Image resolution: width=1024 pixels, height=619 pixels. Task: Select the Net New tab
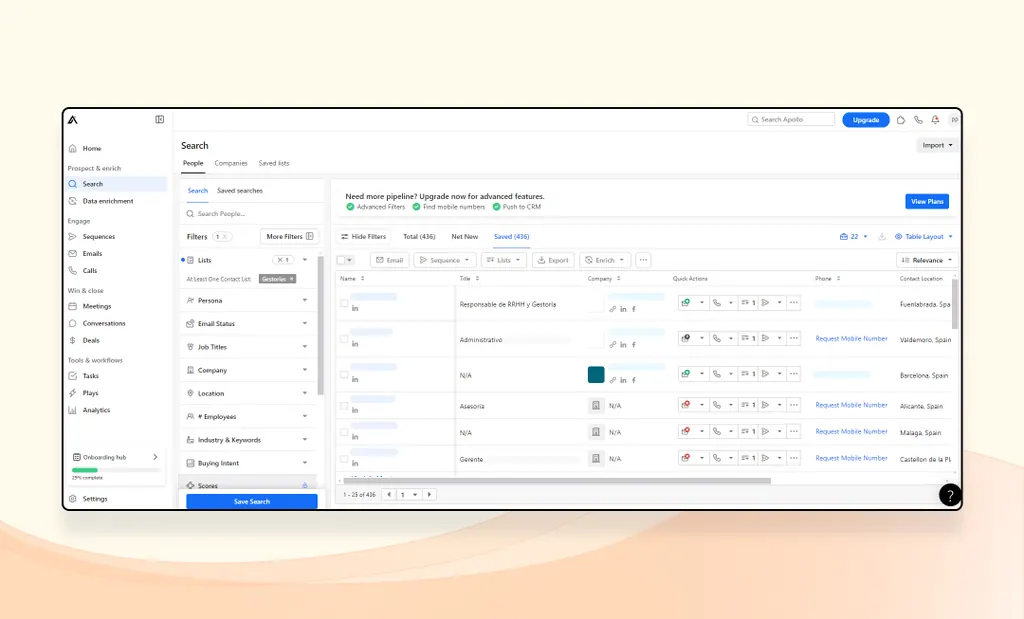[464, 236]
